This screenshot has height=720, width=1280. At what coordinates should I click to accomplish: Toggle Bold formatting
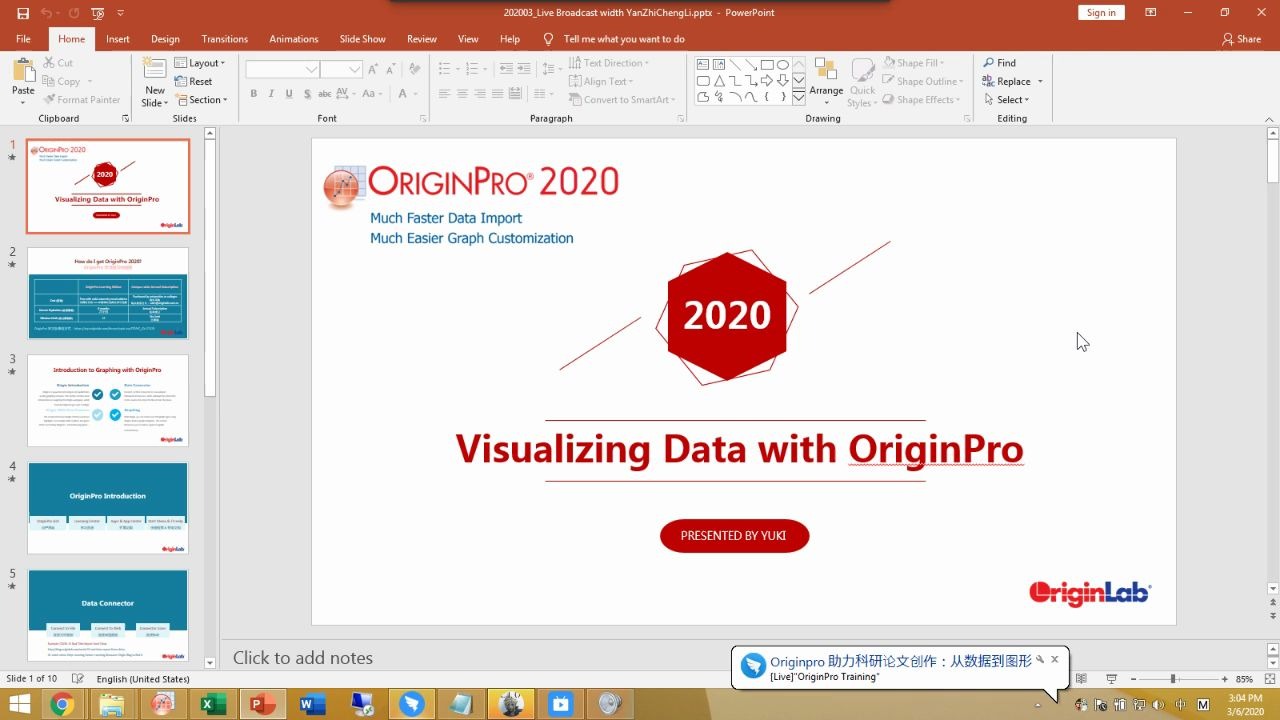(x=254, y=94)
